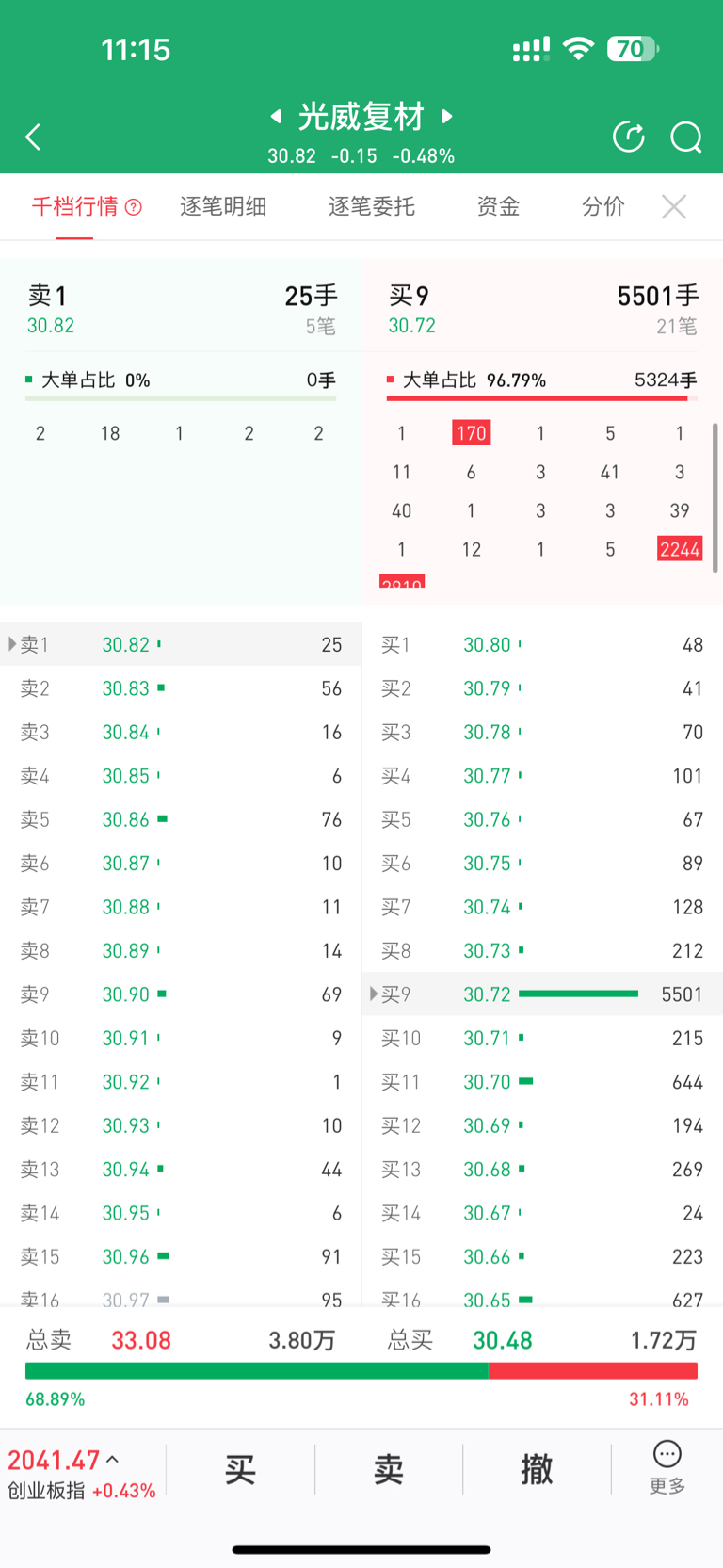The image size is (723, 1568).
Task: Select the 分价 tab
Action: tap(603, 206)
